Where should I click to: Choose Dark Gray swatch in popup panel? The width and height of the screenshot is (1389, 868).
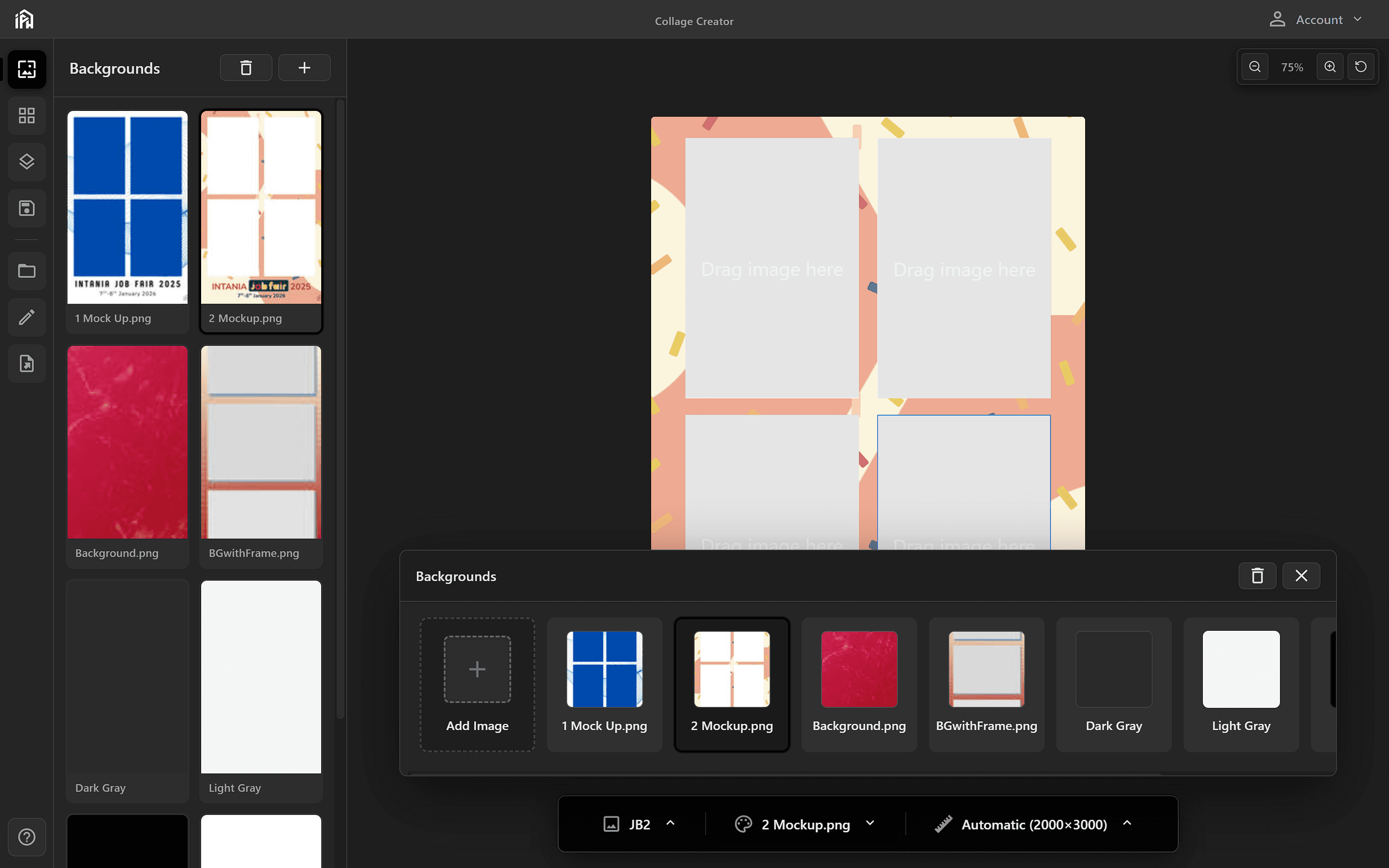coord(1114,684)
